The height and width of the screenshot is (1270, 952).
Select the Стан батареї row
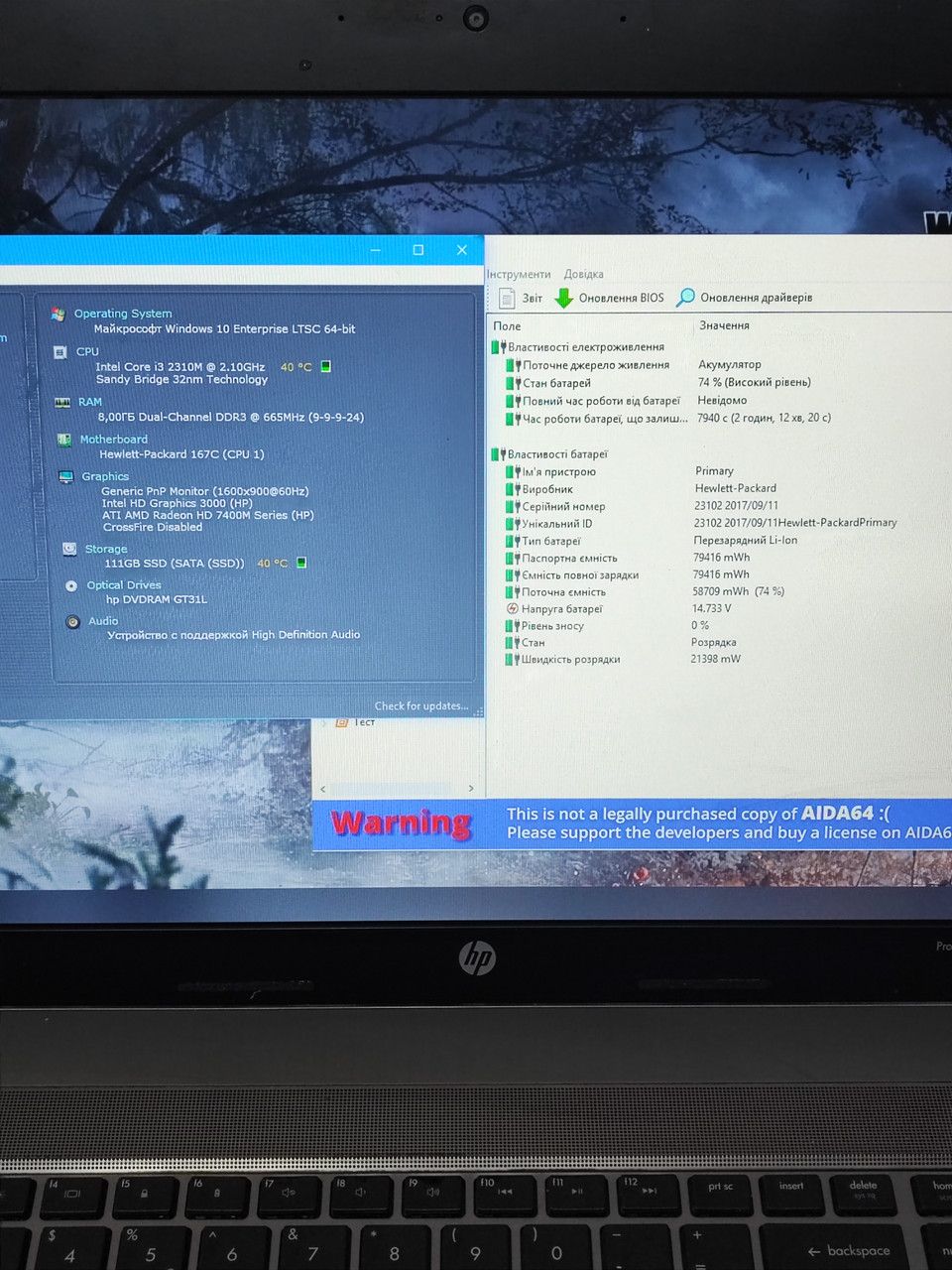coord(657,383)
